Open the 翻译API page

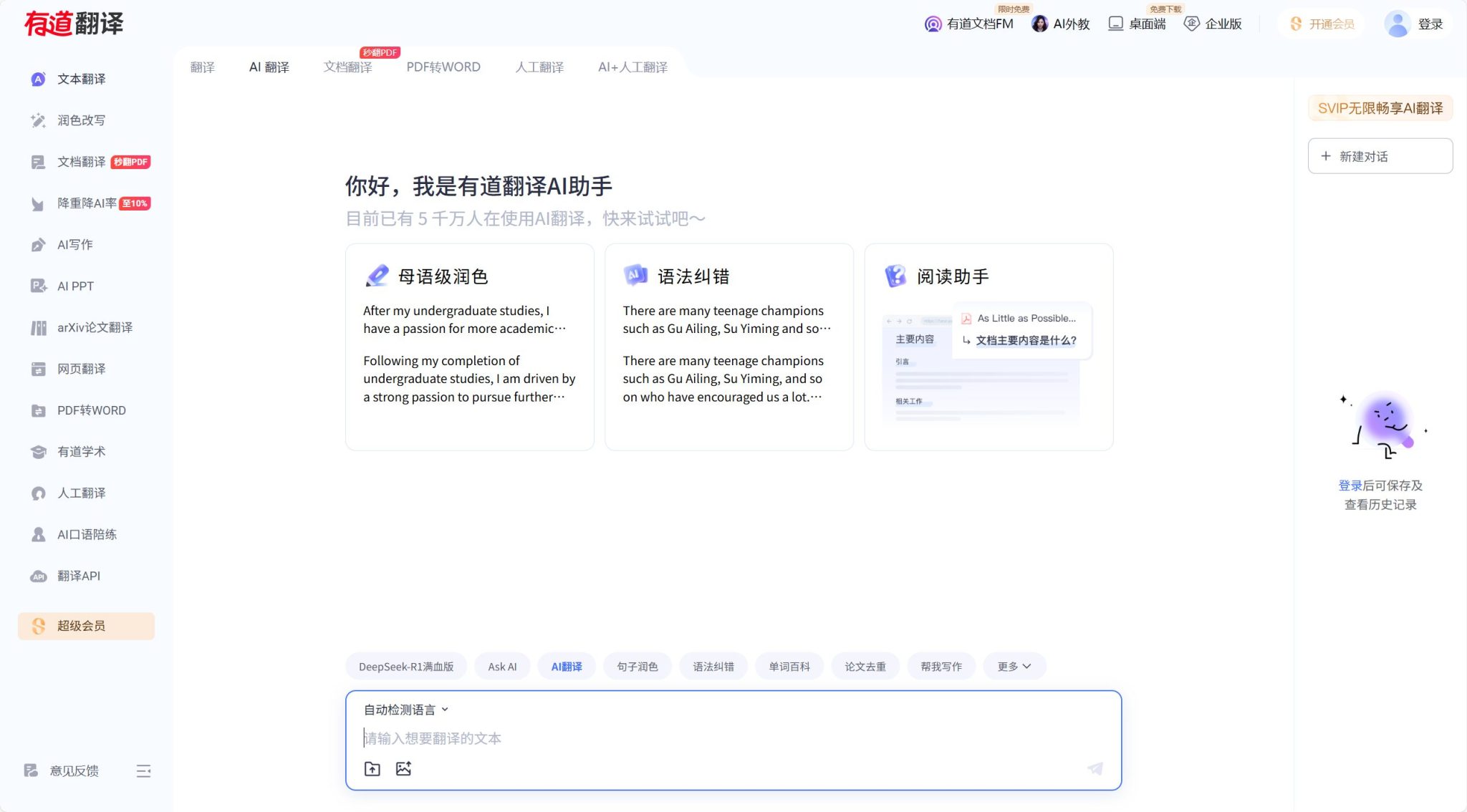click(x=79, y=576)
